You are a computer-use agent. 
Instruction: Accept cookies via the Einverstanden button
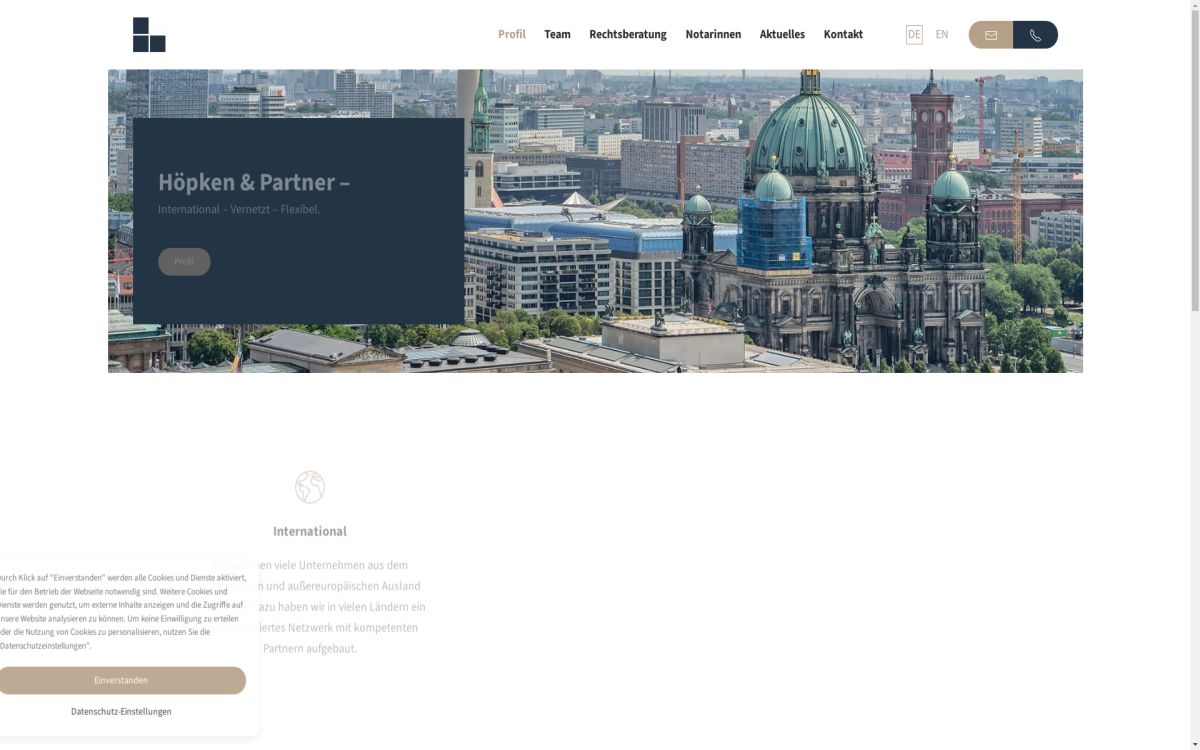click(x=121, y=680)
